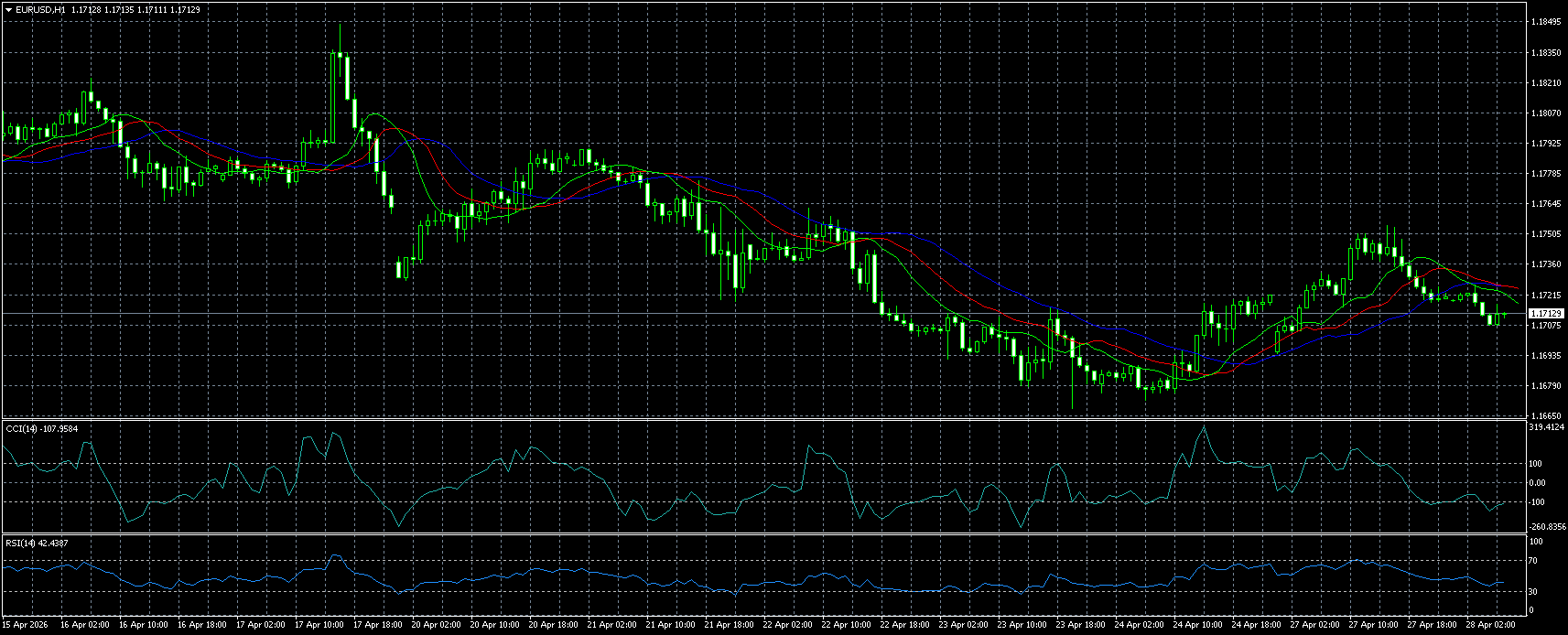Click the 21 Apr 10:00 time axis label

tap(671, 625)
